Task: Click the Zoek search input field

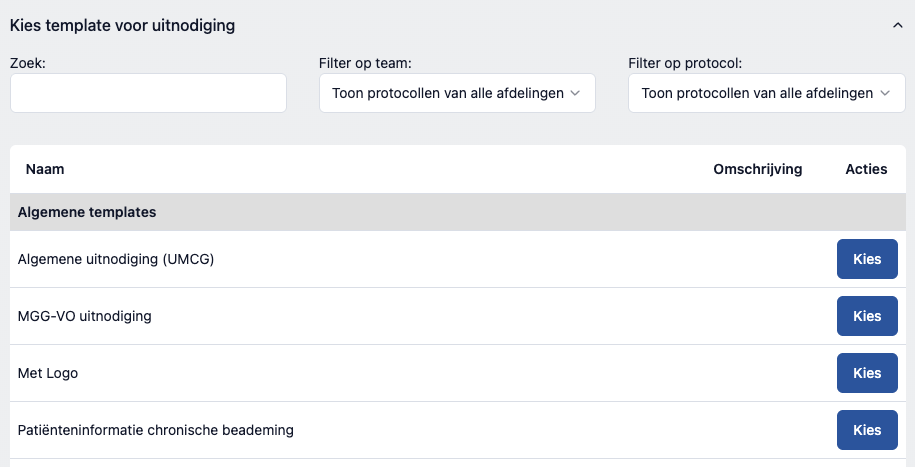Action: 148,93
